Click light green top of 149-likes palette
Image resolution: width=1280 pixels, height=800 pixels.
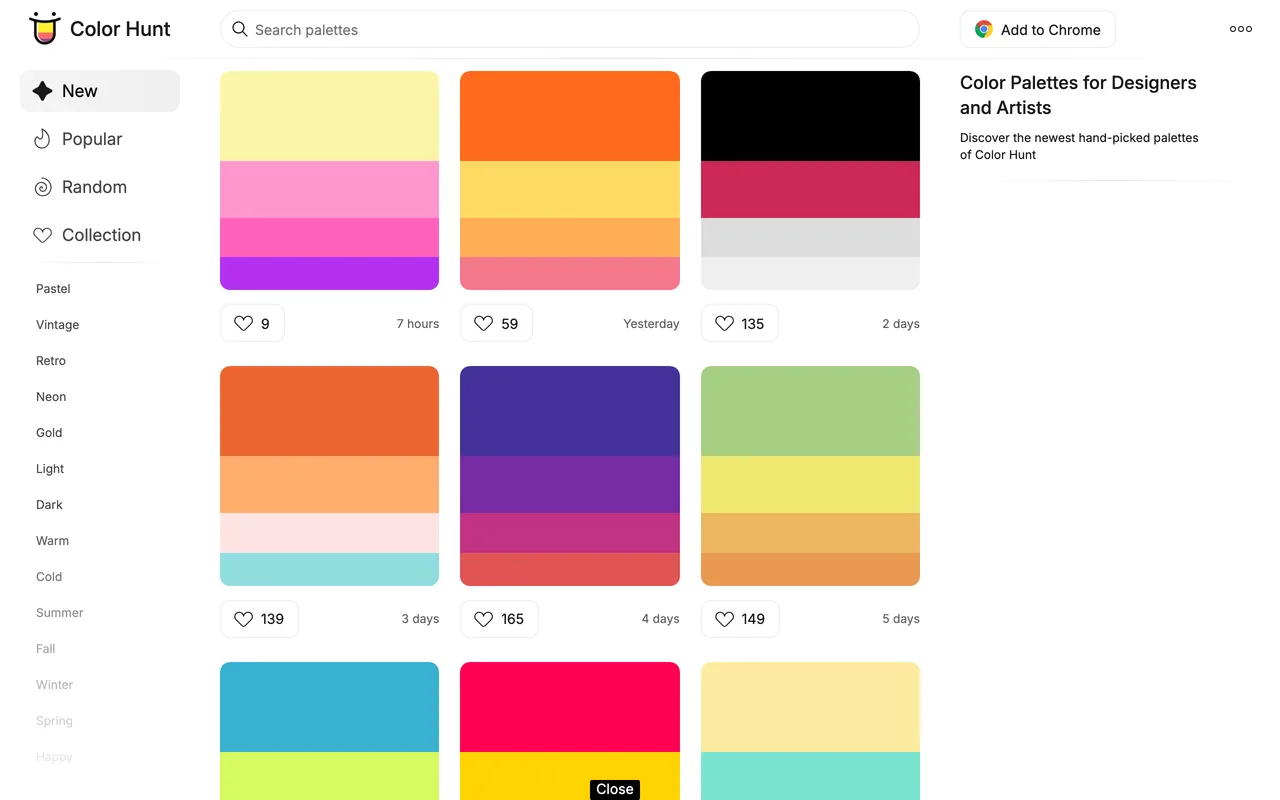810,411
